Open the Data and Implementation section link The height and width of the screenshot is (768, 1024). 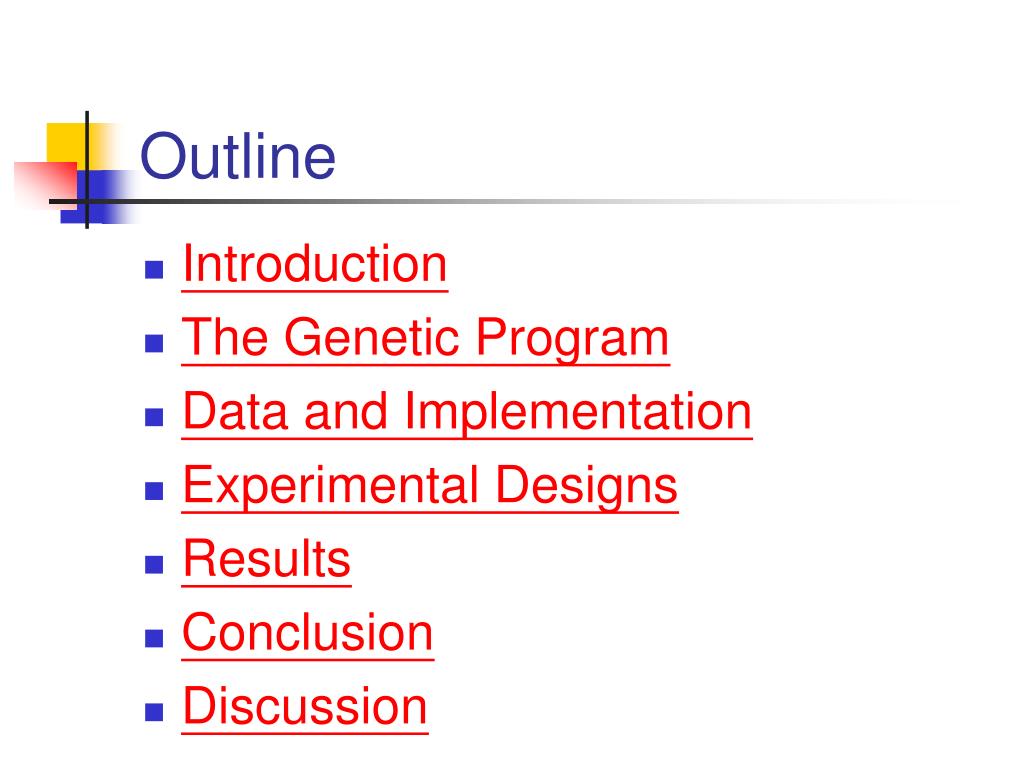point(467,412)
